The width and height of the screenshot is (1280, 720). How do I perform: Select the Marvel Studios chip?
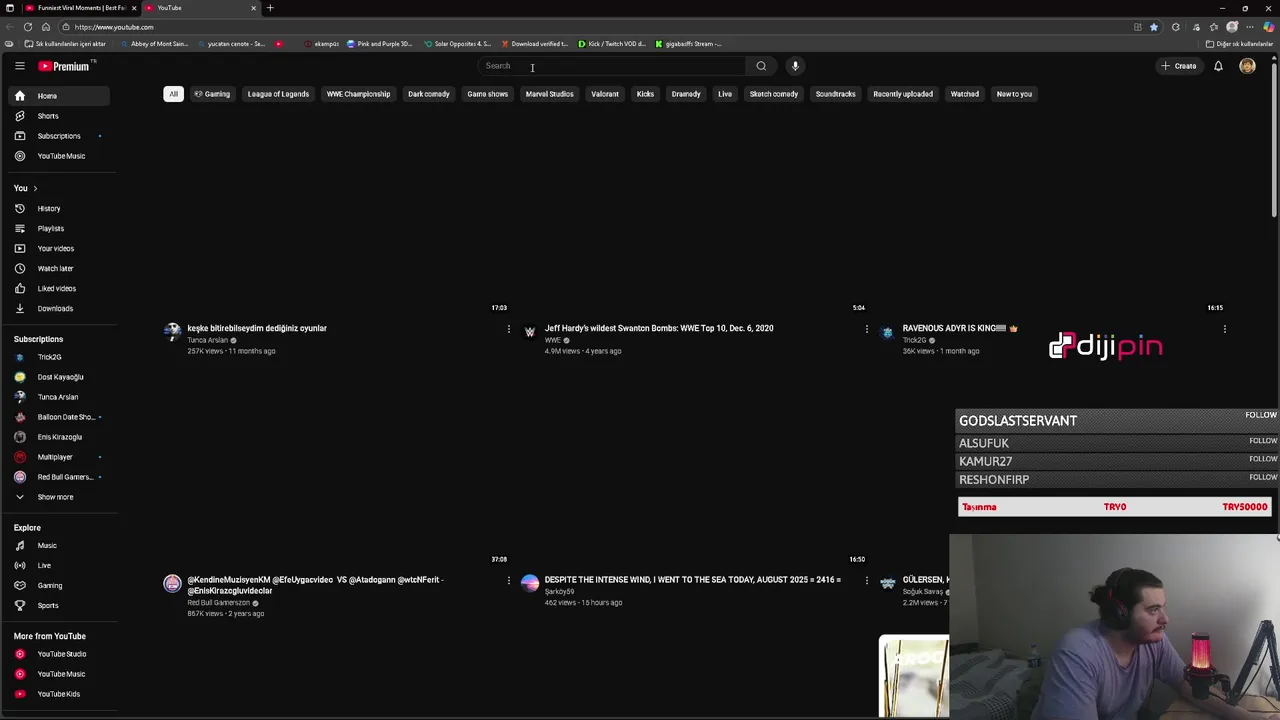click(549, 94)
